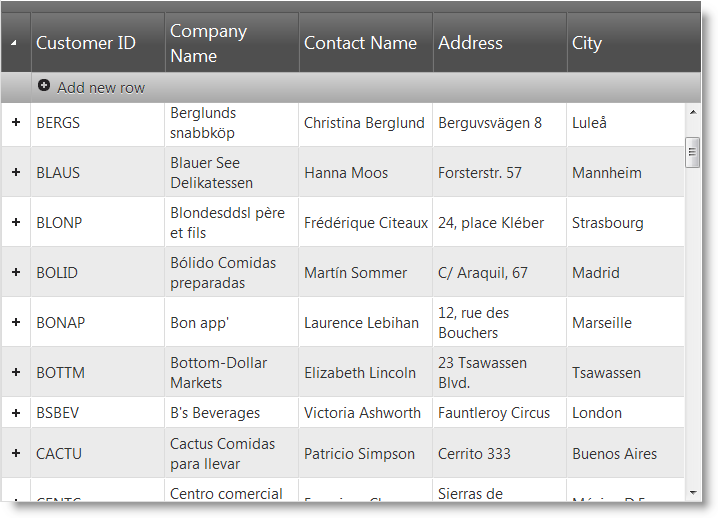The image size is (718, 518).
Task: Click the plus icon for BOLID
Action: click(15, 272)
